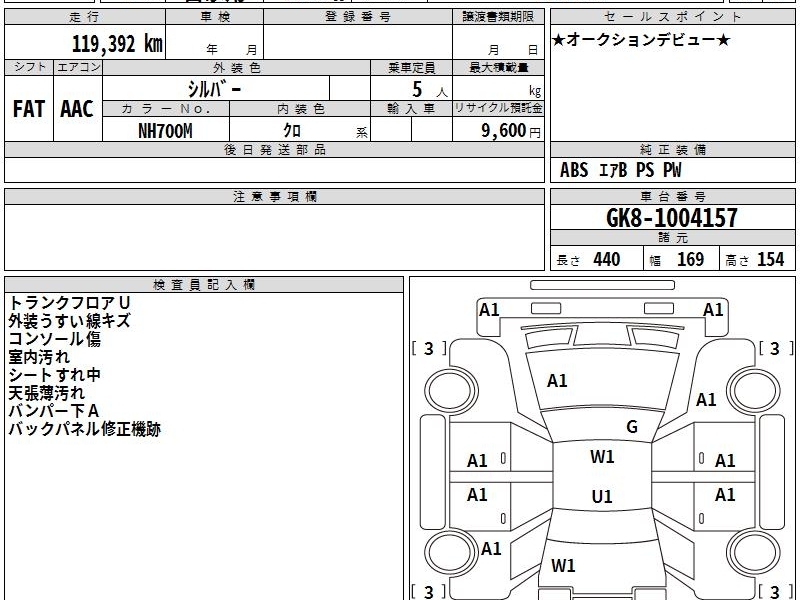Image resolution: width=800 pixels, height=600 pixels.
Task: Click the 車検 header cell
Action: click(215, 17)
